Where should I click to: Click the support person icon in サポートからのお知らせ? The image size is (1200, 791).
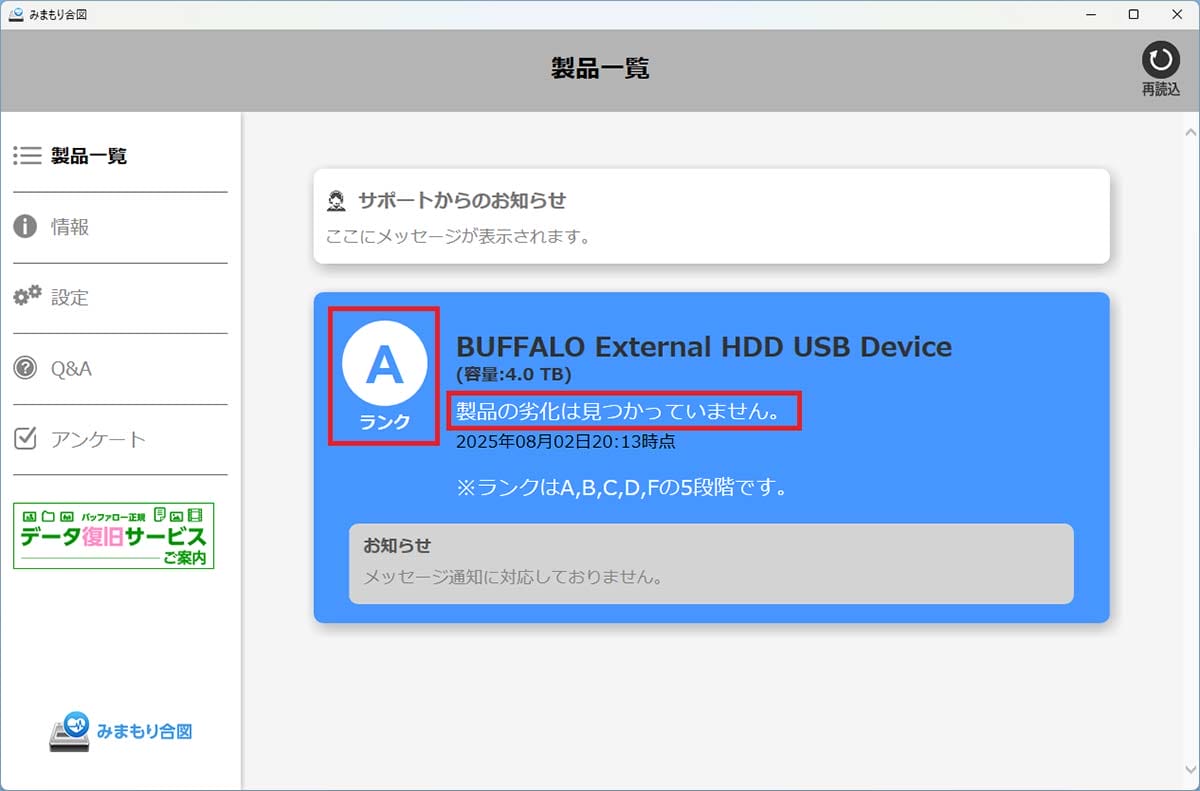pos(336,201)
